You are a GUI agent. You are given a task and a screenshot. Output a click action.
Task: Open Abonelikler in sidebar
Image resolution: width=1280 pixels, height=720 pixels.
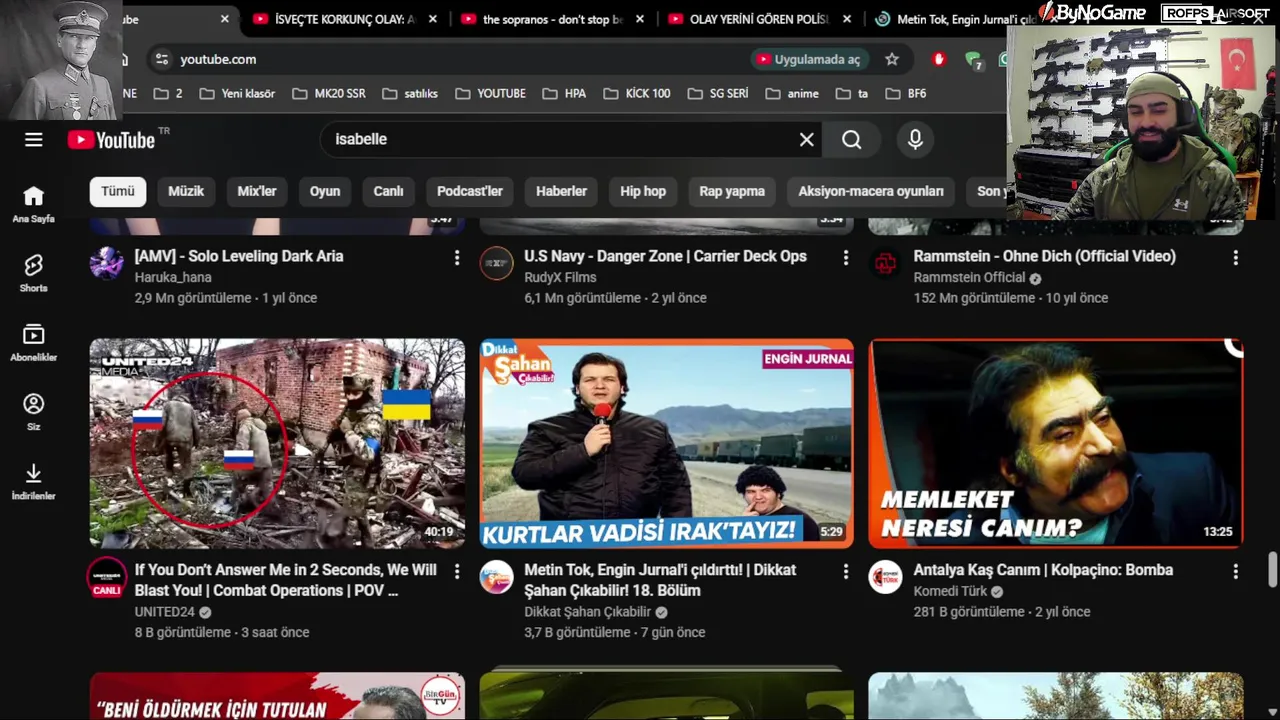coord(34,342)
